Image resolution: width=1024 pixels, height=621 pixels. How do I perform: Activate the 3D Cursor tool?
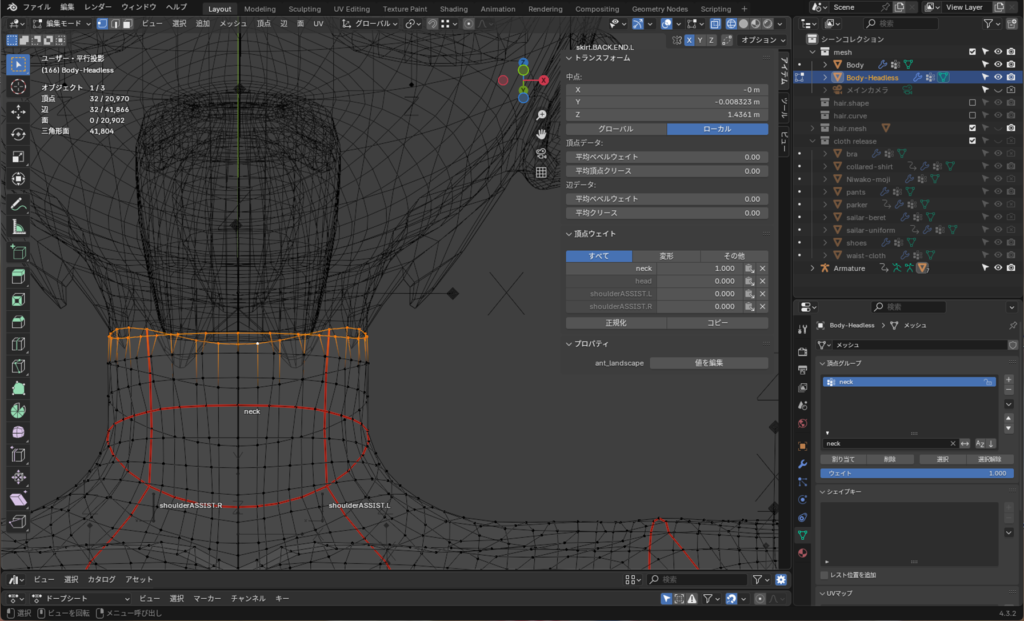[x=18, y=87]
